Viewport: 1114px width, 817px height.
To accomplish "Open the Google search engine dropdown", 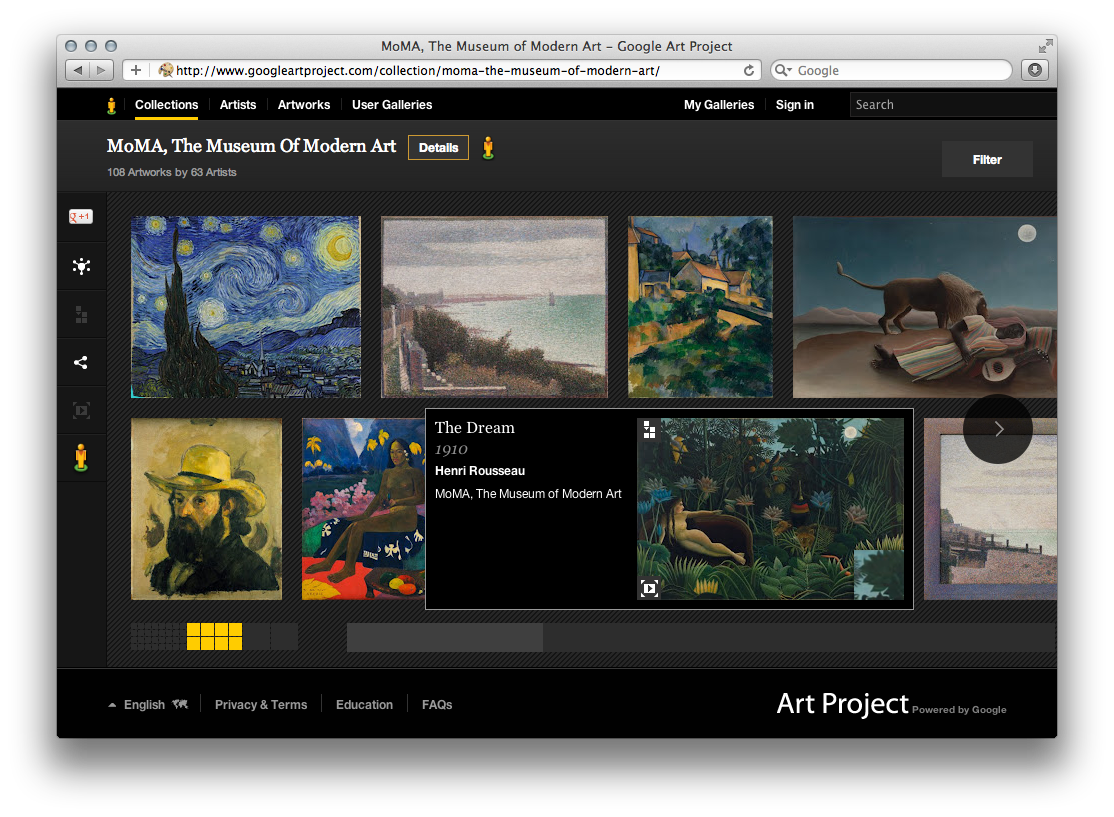I will (791, 70).
